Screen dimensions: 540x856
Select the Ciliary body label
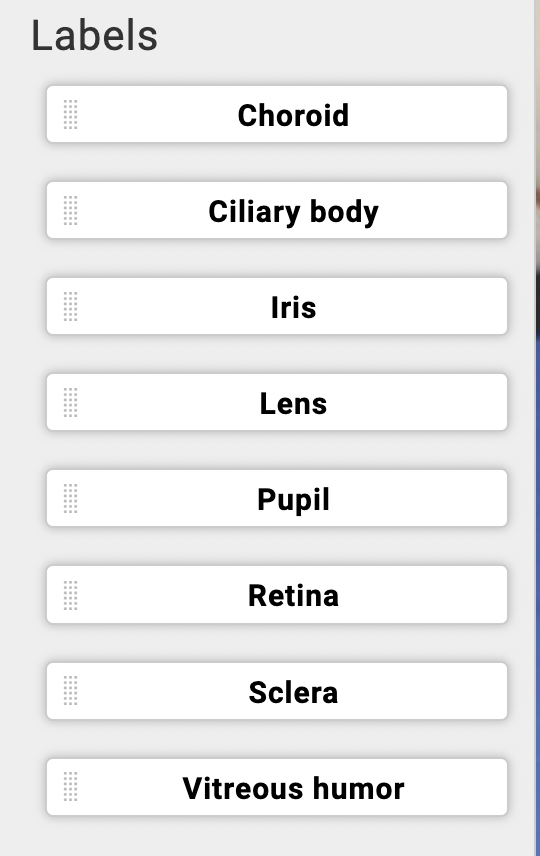pyautogui.click(x=277, y=210)
